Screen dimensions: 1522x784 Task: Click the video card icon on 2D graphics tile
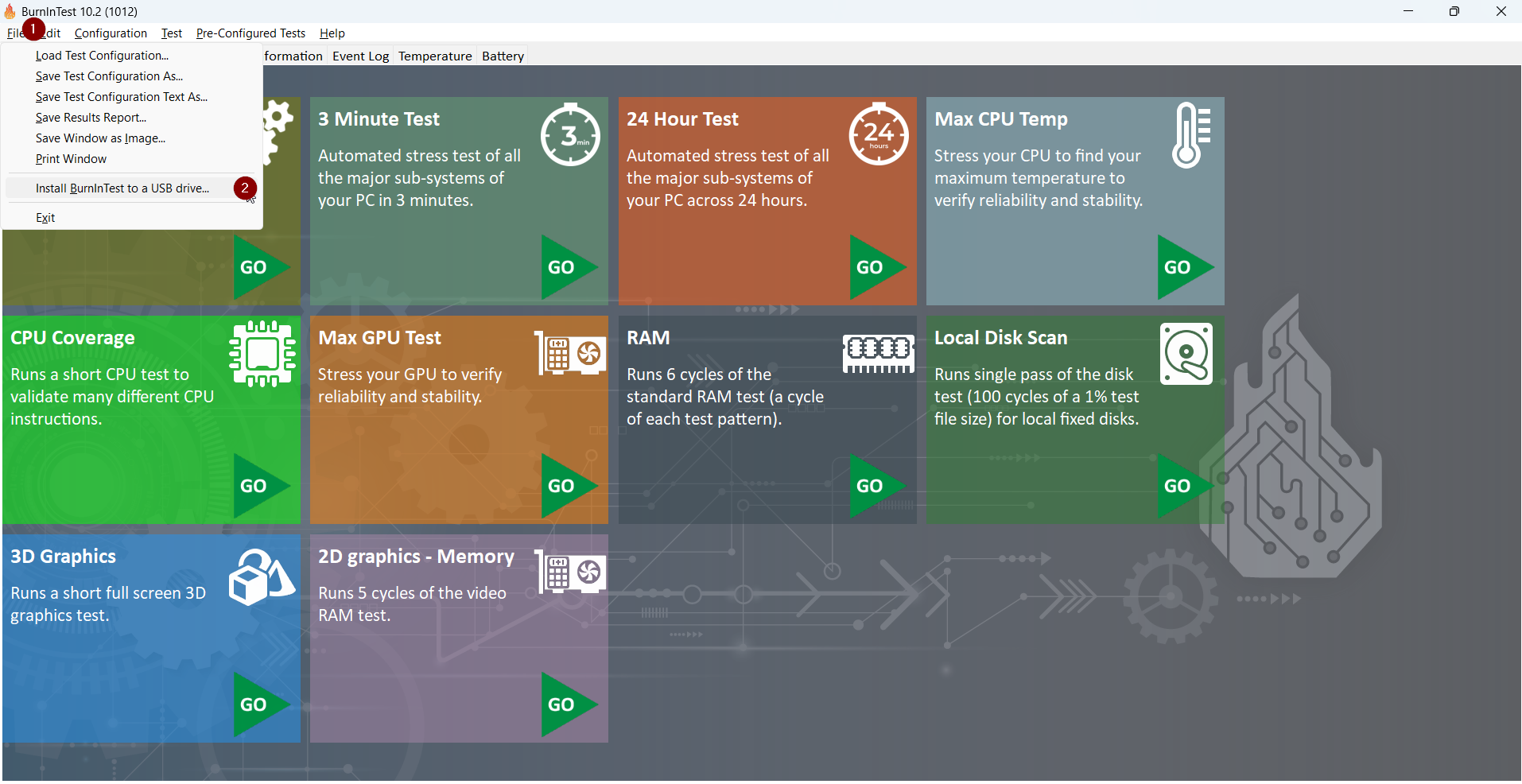click(x=570, y=572)
